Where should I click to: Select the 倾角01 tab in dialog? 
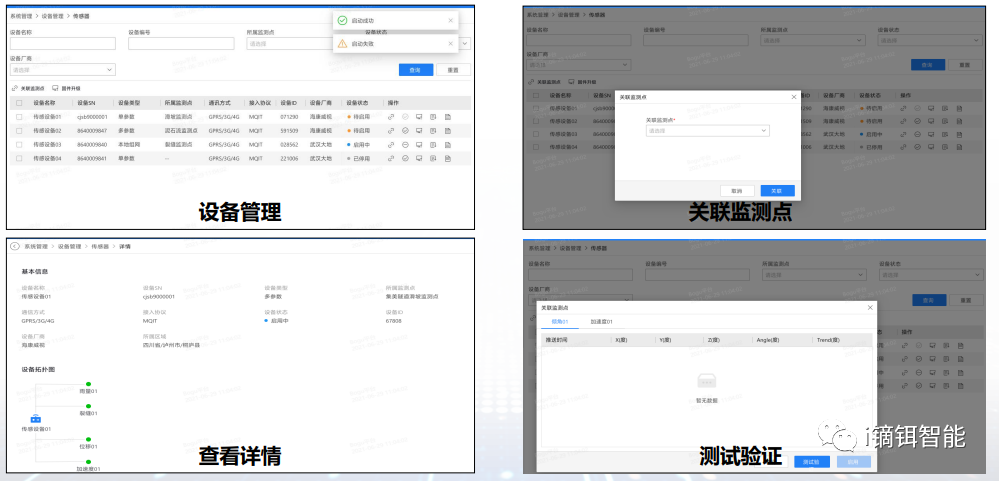click(x=559, y=322)
